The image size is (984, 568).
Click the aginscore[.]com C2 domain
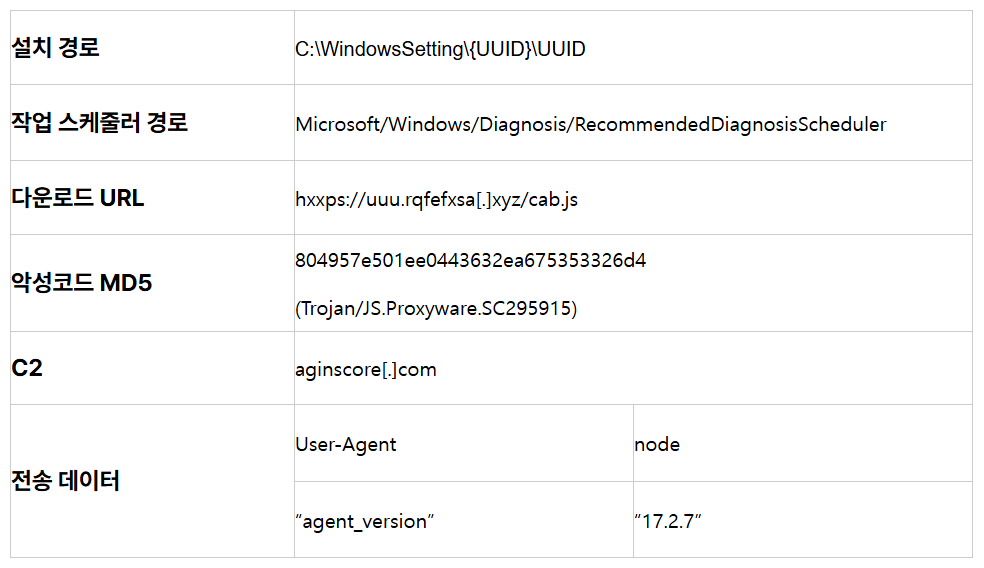click(x=366, y=370)
